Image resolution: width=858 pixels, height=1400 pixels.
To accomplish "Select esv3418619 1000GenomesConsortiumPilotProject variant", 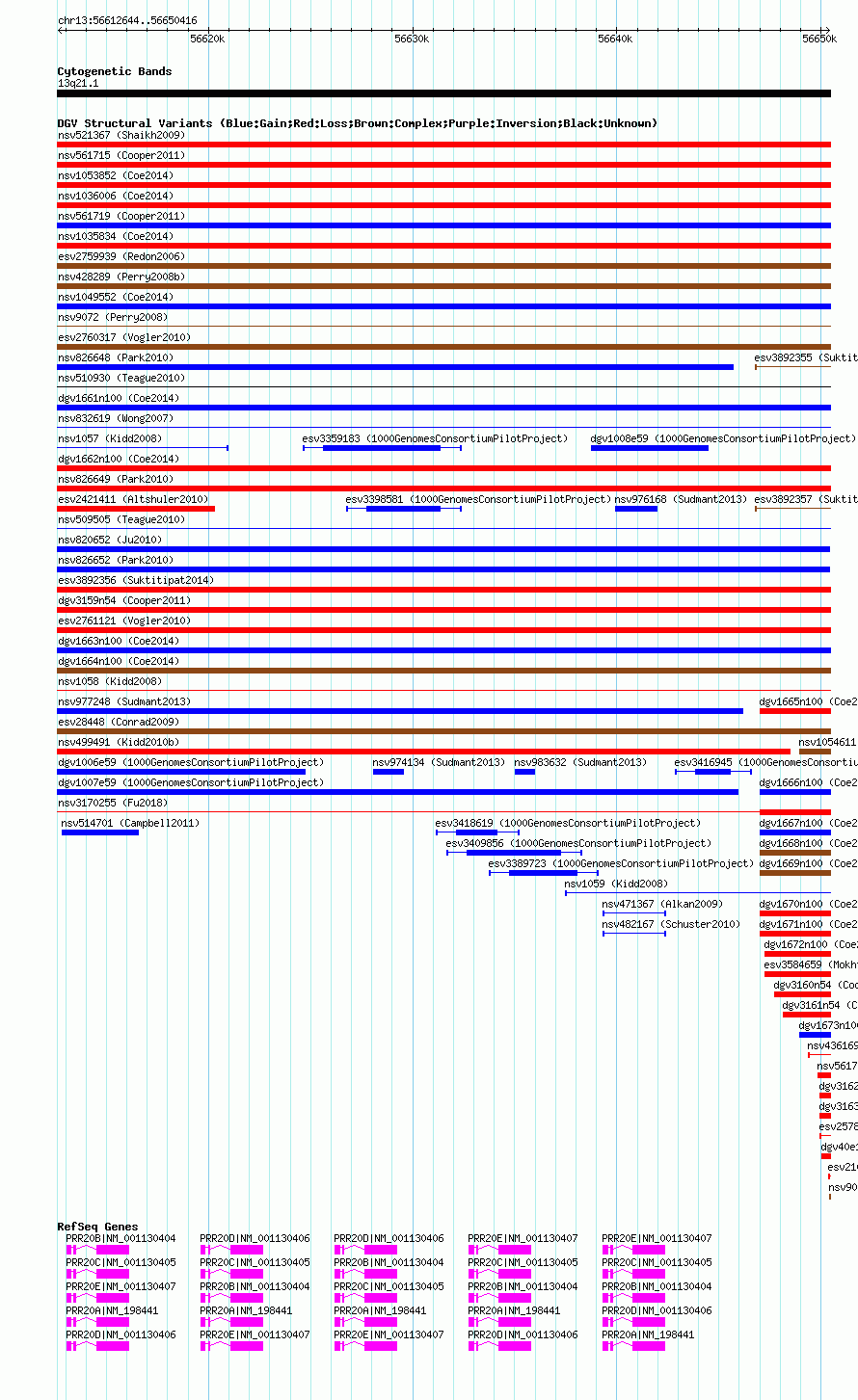I will coord(568,823).
